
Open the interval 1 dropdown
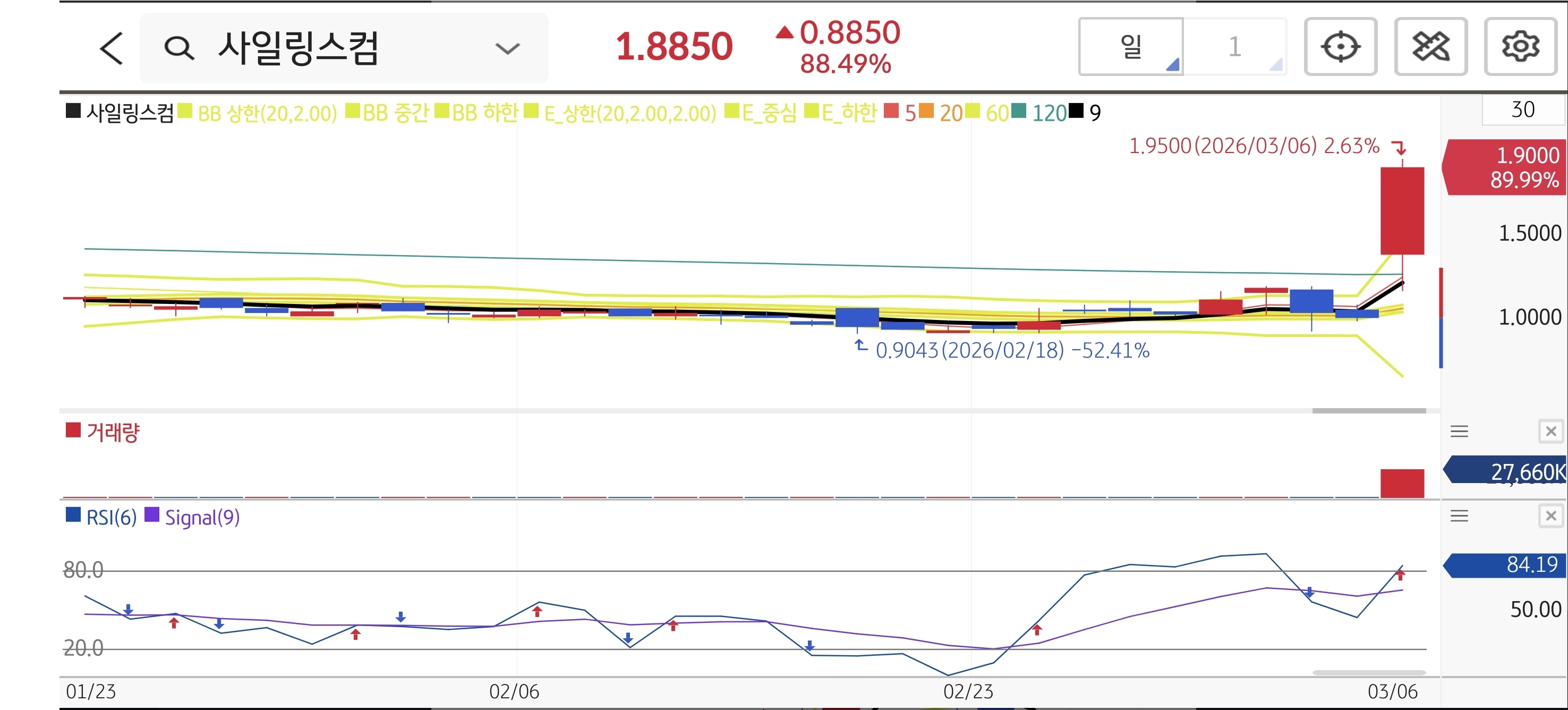click(x=1235, y=47)
